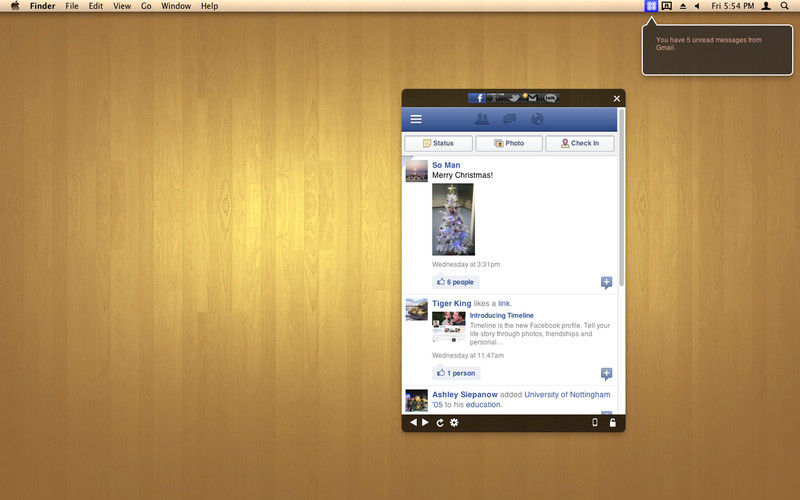Open the Window menu

[176, 6]
